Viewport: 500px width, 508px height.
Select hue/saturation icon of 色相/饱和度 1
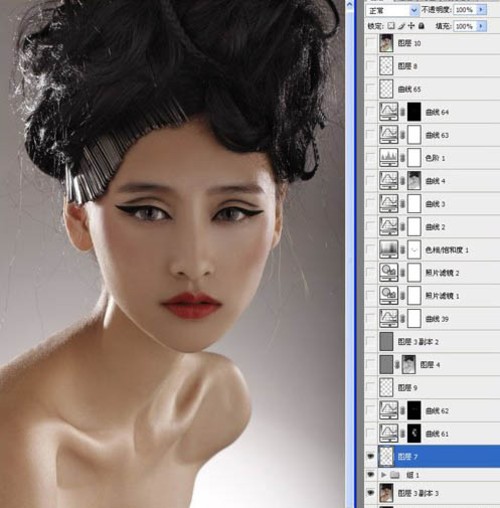click(389, 250)
